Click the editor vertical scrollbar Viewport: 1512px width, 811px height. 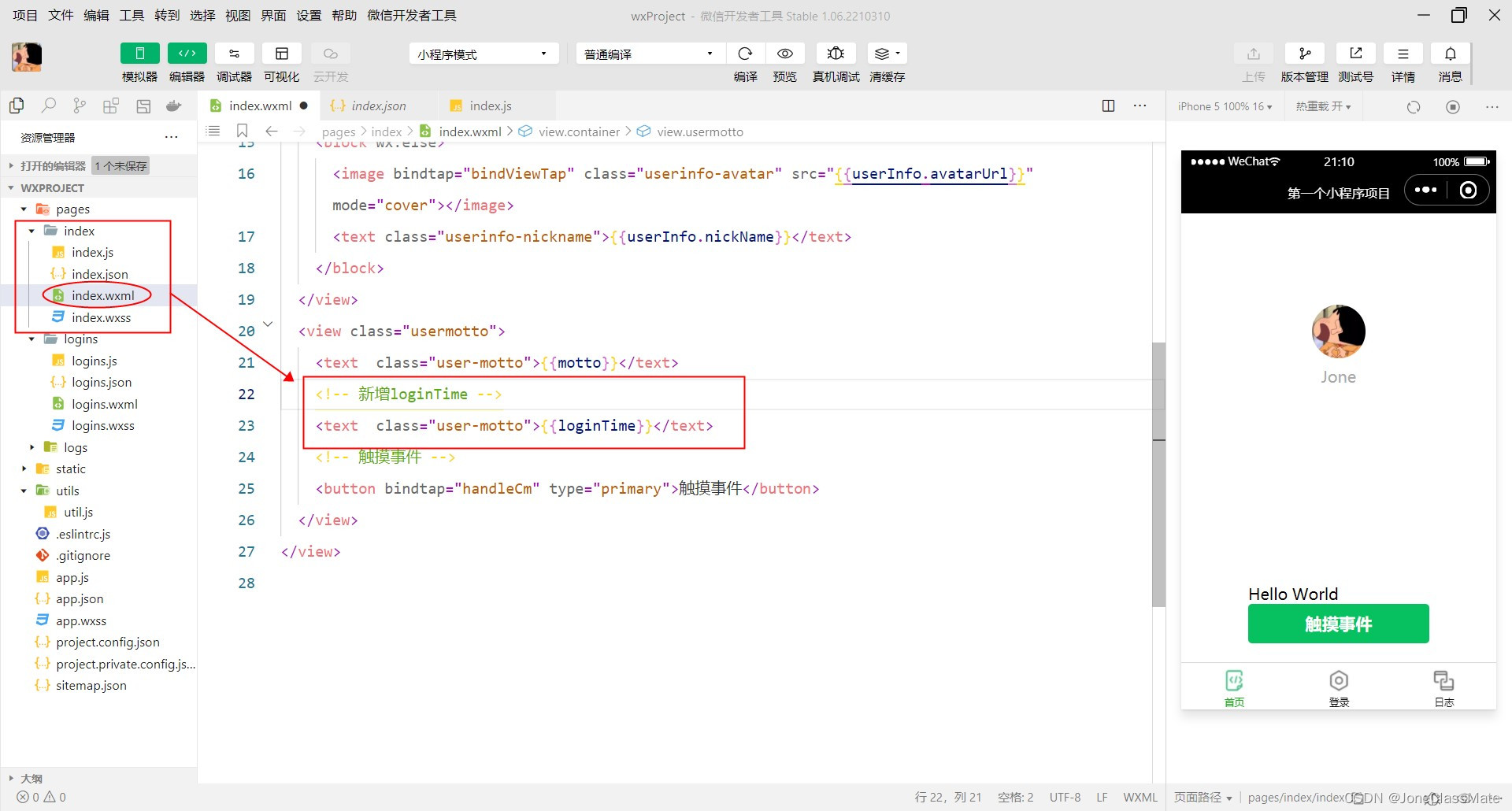pyautogui.click(x=1158, y=474)
